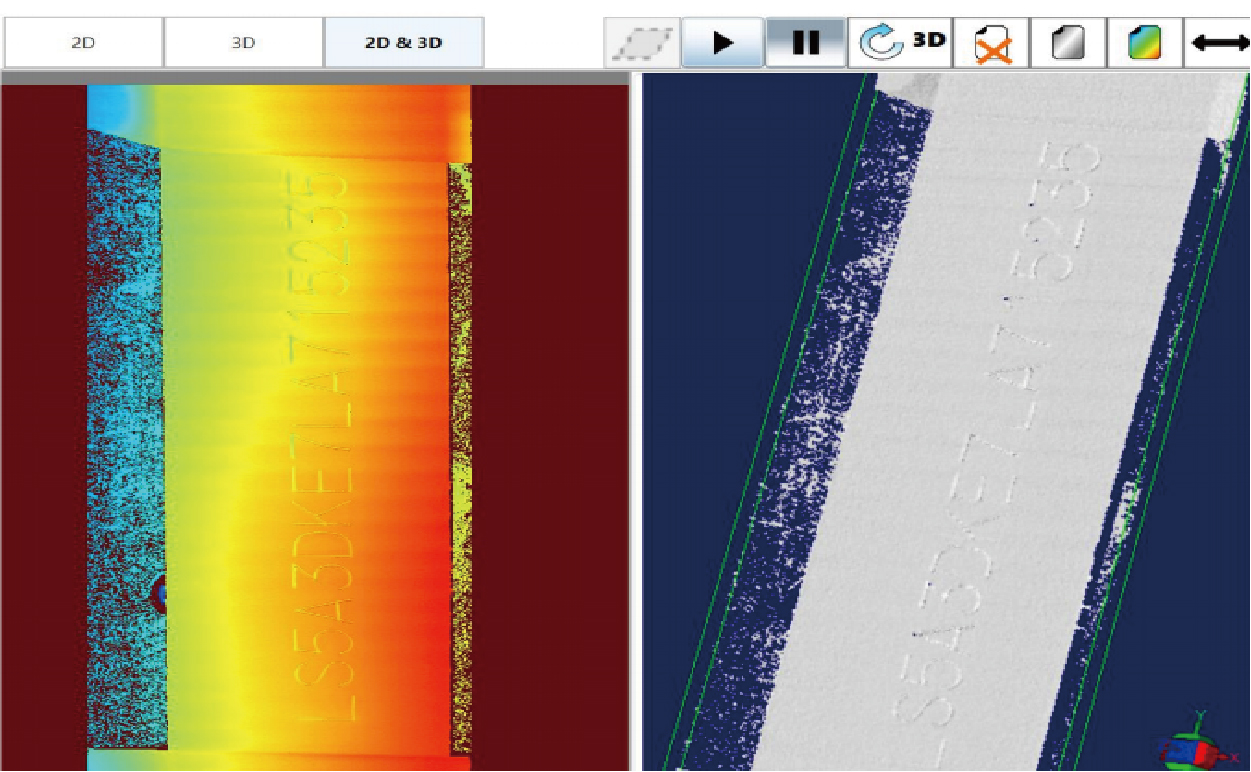The image size is (1251, 772).
Task: Enable grayscale shading display mode
Action: 1069,43
